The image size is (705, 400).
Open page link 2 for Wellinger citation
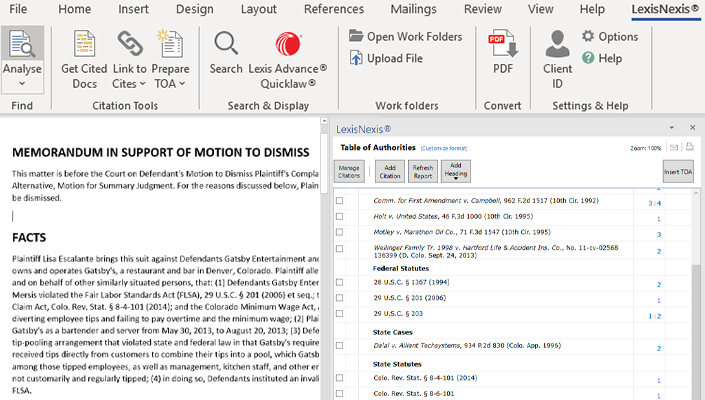pyautogui.click(x=659, y=251)
